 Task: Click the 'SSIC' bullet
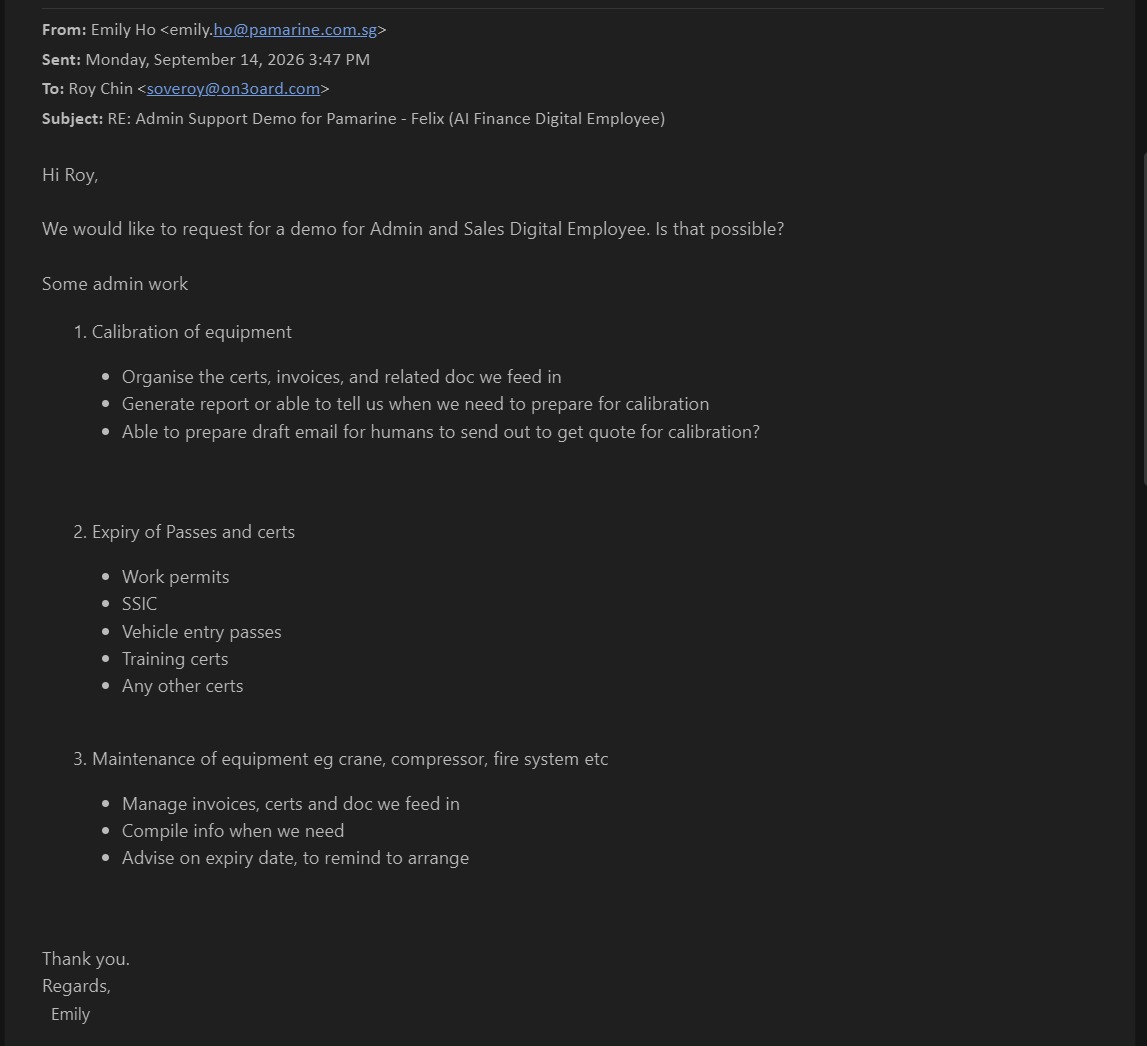coord(140,604)
